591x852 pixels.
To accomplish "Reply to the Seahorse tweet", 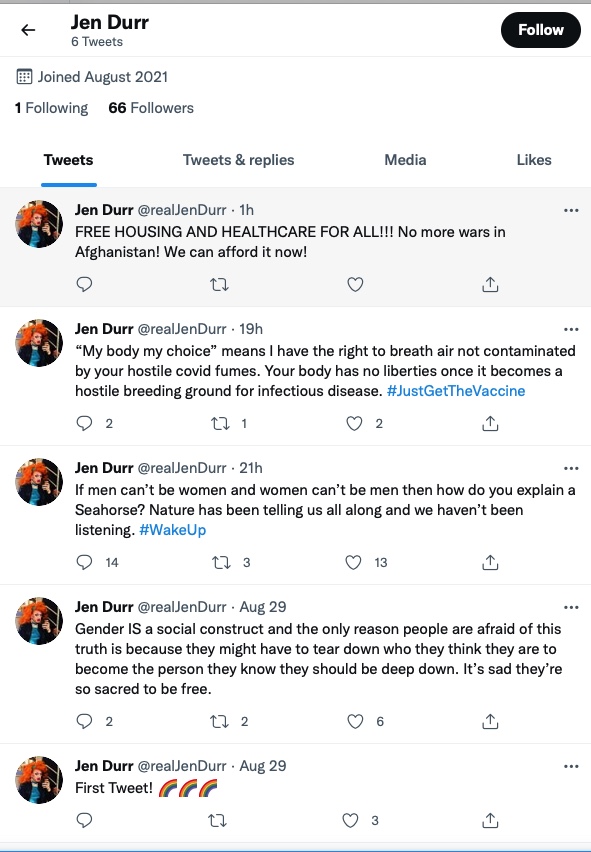I will (x=84, y=562).
